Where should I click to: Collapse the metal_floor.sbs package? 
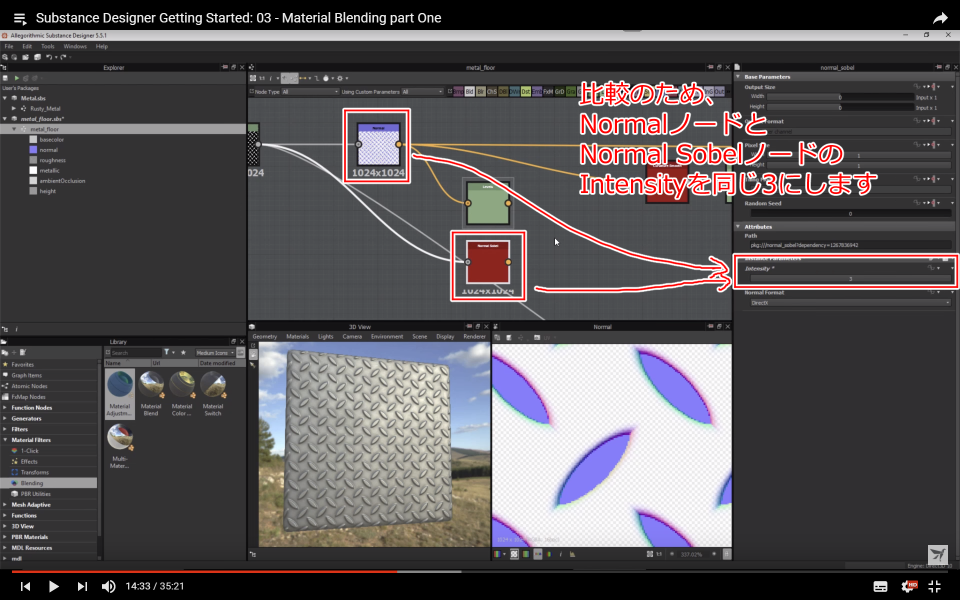[6, 119]
